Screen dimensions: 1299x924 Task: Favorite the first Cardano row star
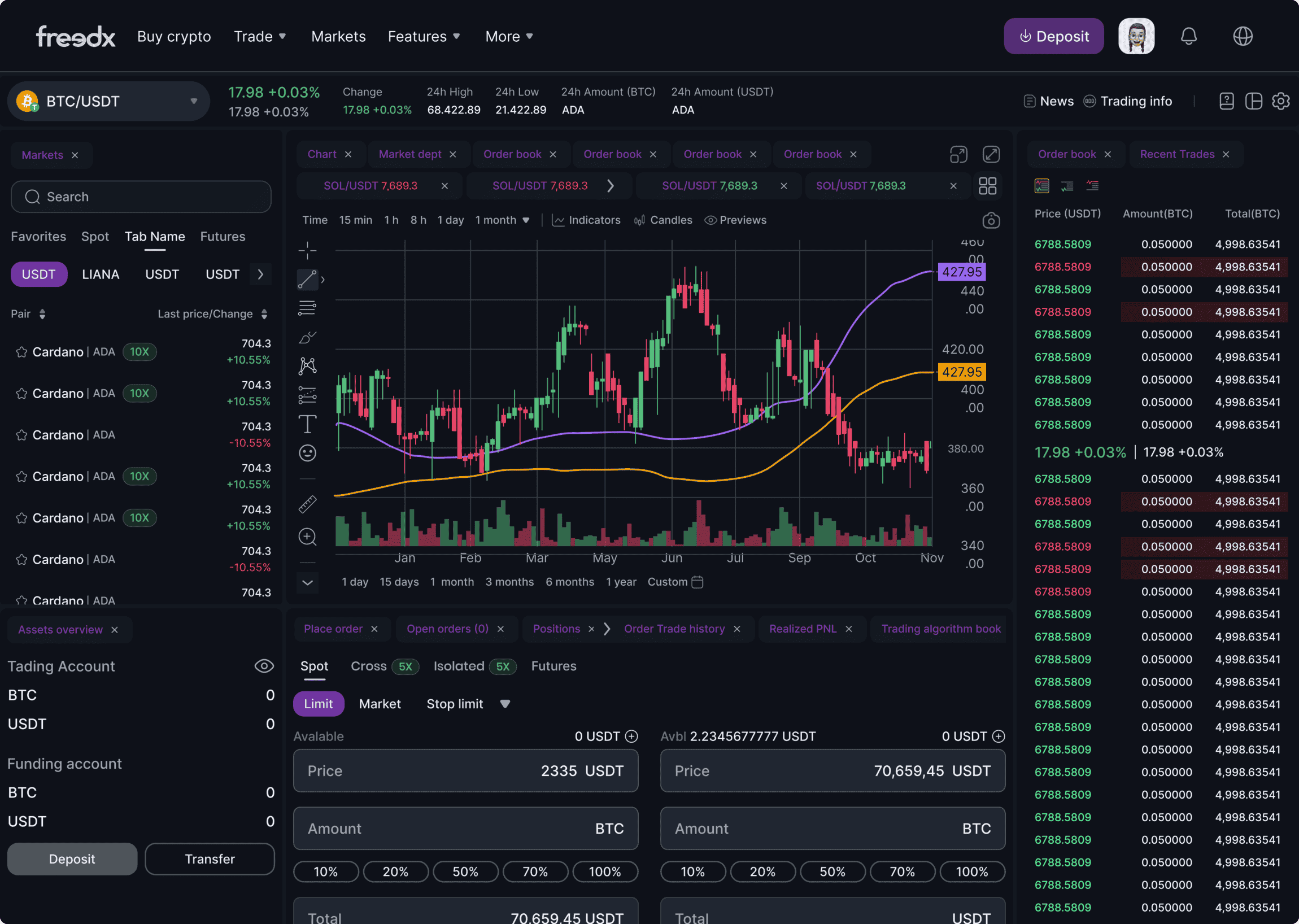click(x=21, y=352)
